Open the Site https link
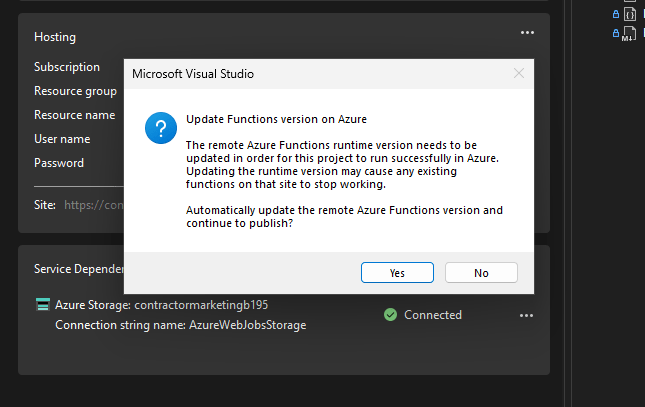 pyautogui.click(x=94, y=205)
